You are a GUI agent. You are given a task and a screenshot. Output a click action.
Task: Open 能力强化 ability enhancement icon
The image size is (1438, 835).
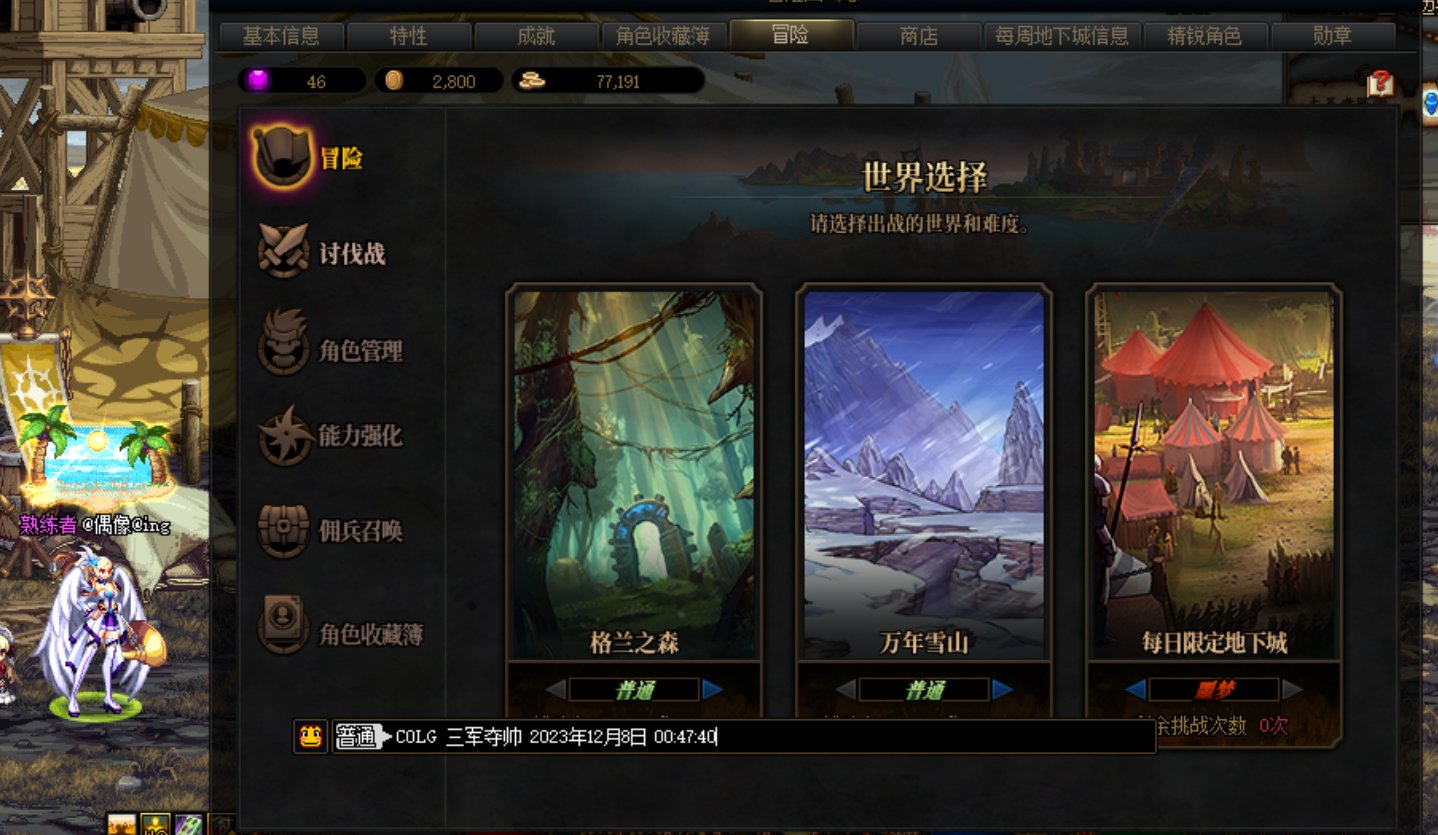tap(284, 435)
